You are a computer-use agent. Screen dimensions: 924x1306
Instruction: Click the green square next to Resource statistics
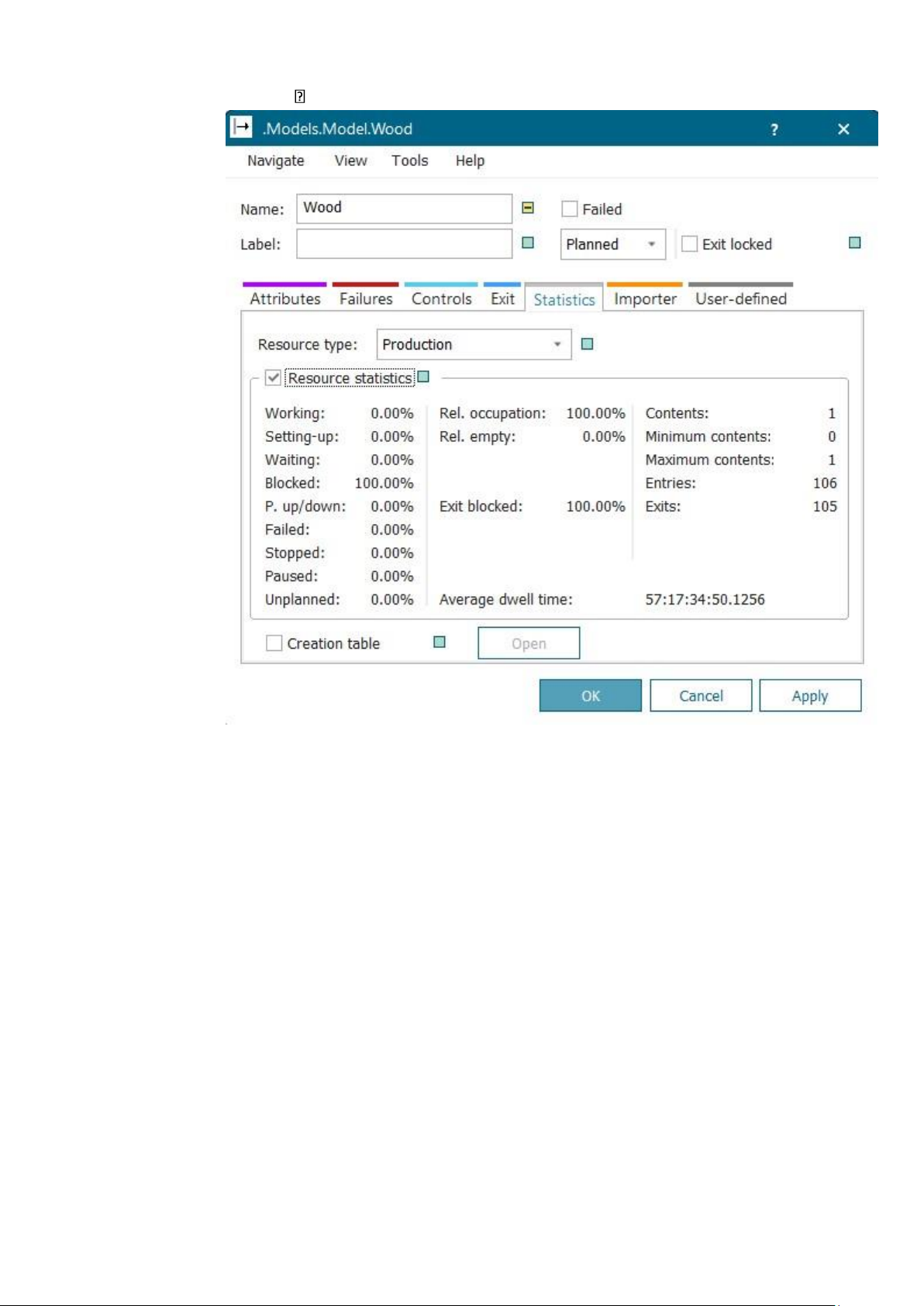[423, 377]
